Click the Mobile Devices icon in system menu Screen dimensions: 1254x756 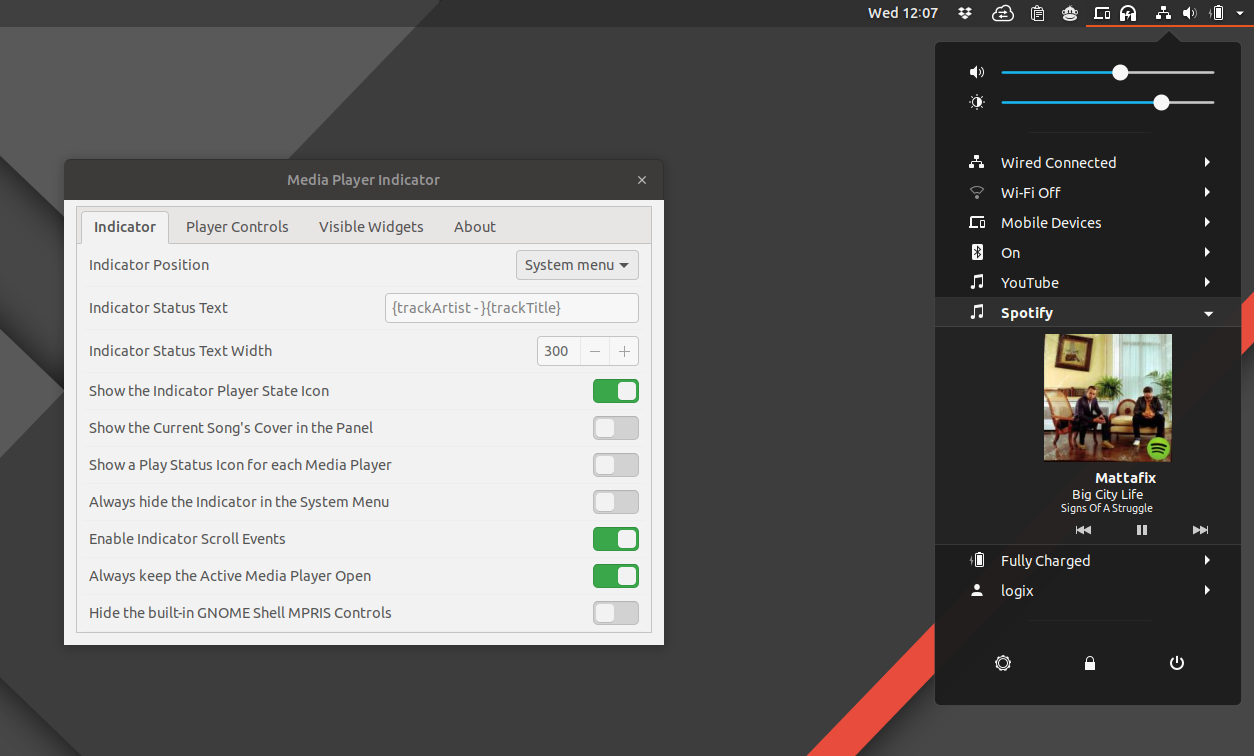(x=977, y=222)
